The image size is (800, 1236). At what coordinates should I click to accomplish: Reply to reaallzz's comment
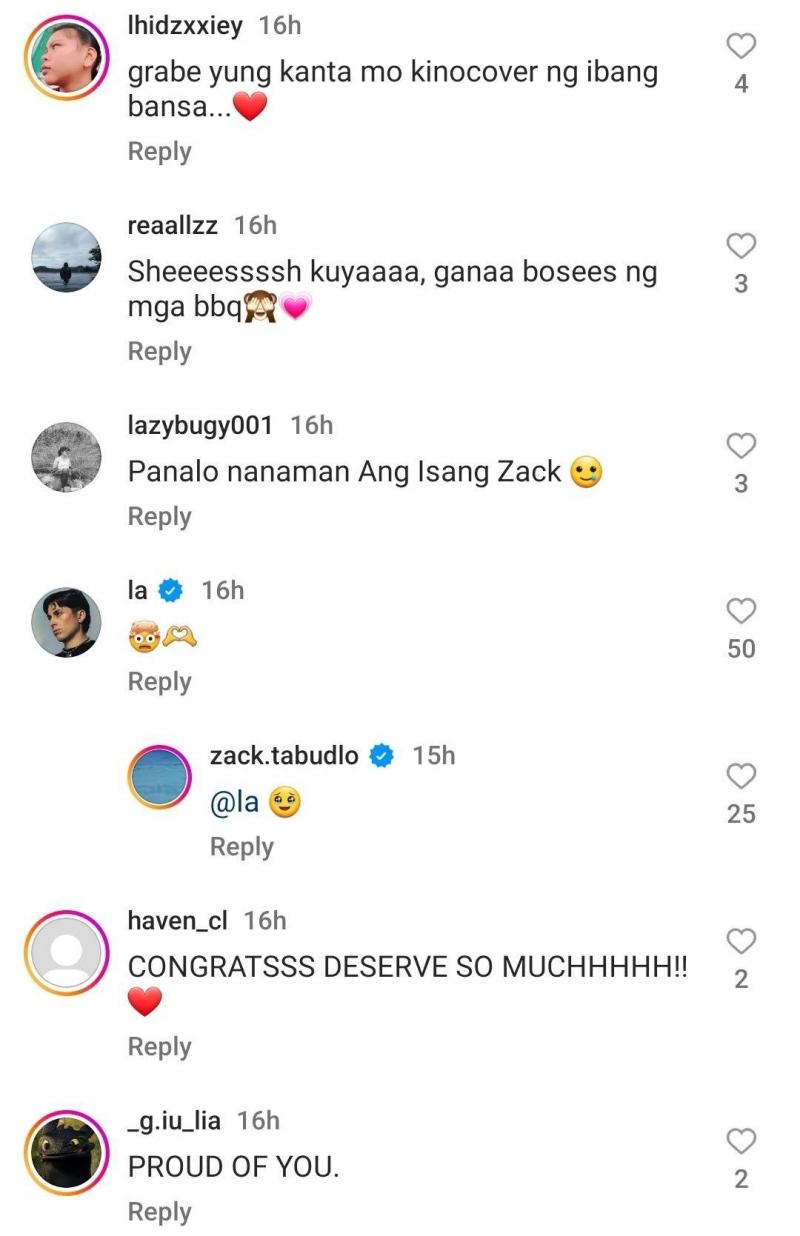(159, 352)
